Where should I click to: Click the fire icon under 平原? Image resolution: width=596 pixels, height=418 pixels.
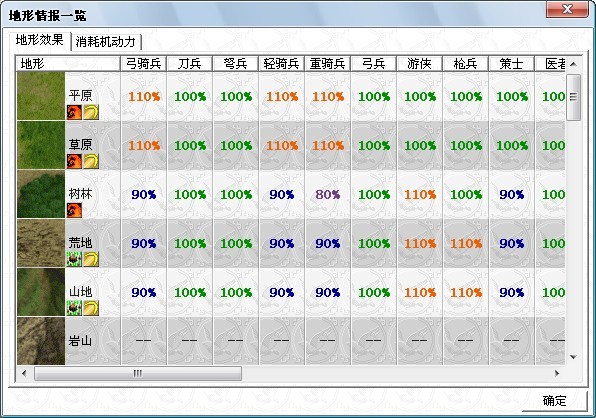(x=74, y=112)
